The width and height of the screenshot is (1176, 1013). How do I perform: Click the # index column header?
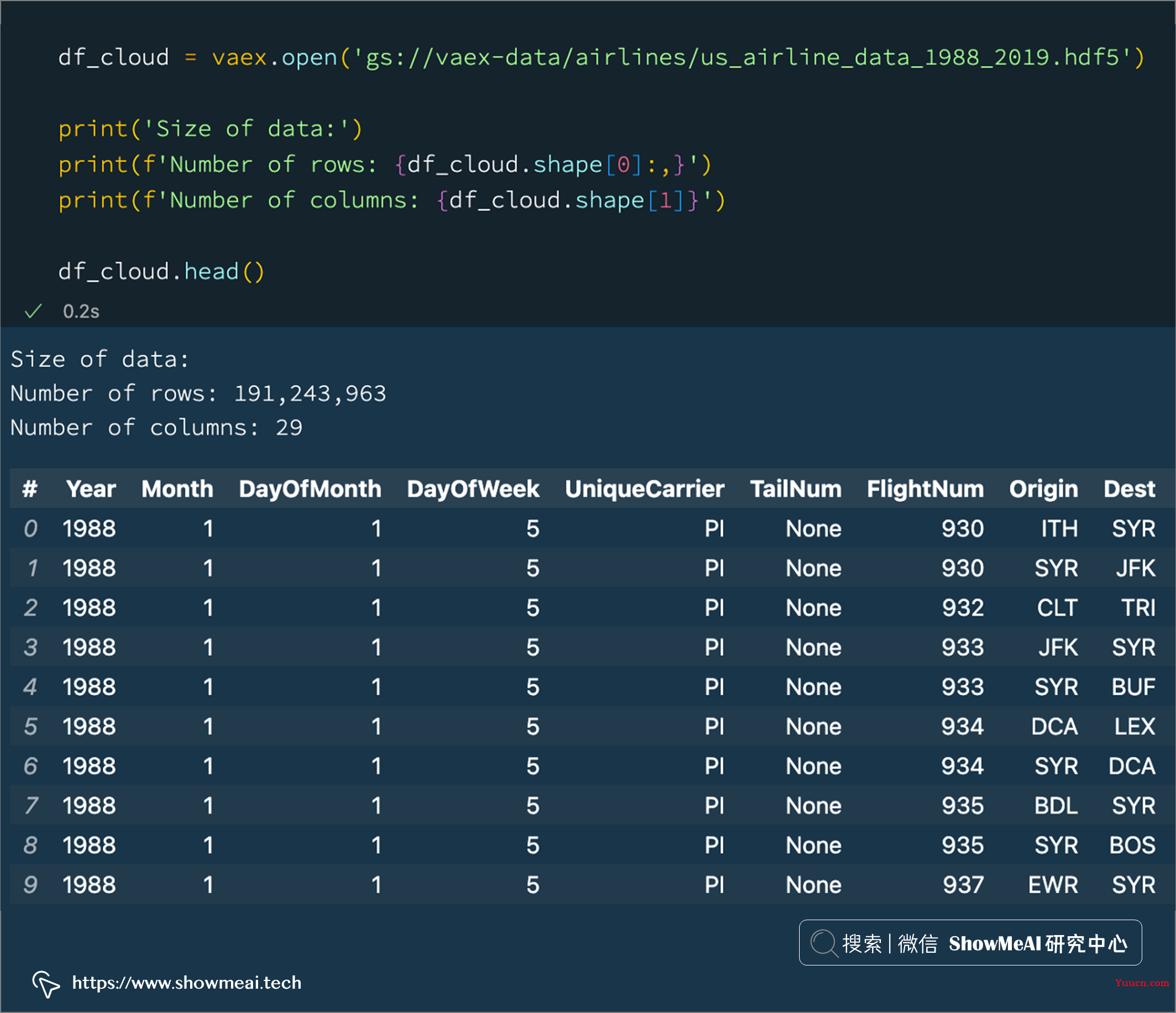(x=30, y=489)
